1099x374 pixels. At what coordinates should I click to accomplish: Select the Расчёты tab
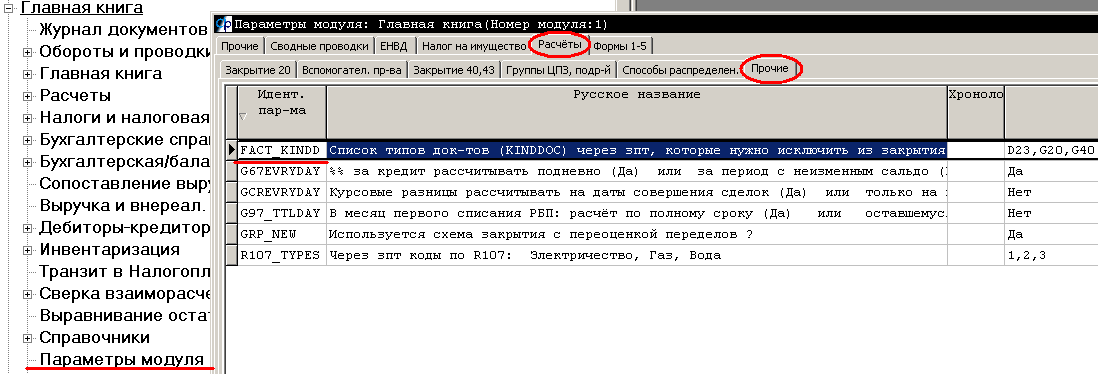(559, 44)
